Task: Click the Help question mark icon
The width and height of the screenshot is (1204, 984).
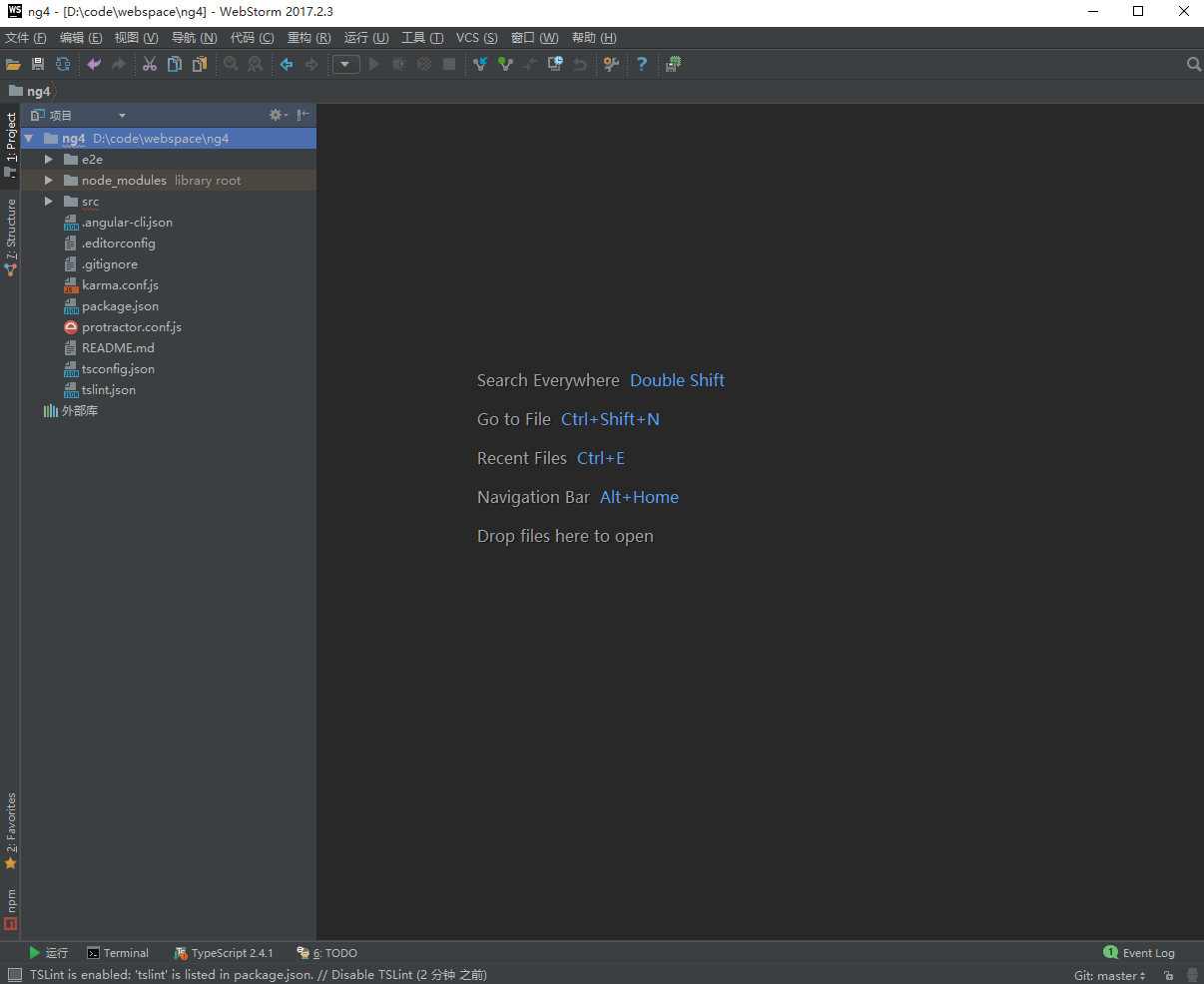Action: pos(642,64)
